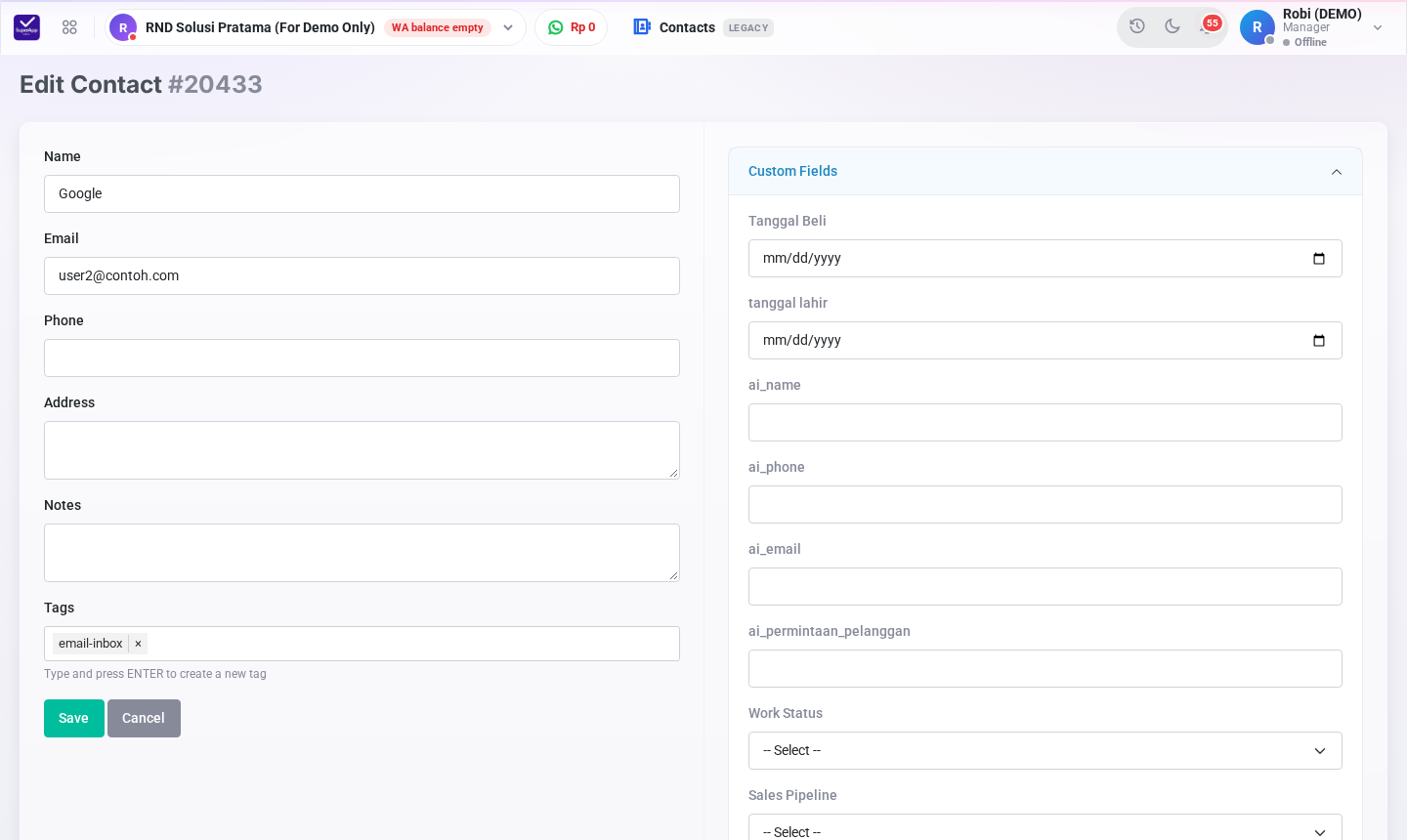This screenshot has width=1407, height=840.
Task: Expand the workspace switcher dropdown arrow
Action: point(508,27)
